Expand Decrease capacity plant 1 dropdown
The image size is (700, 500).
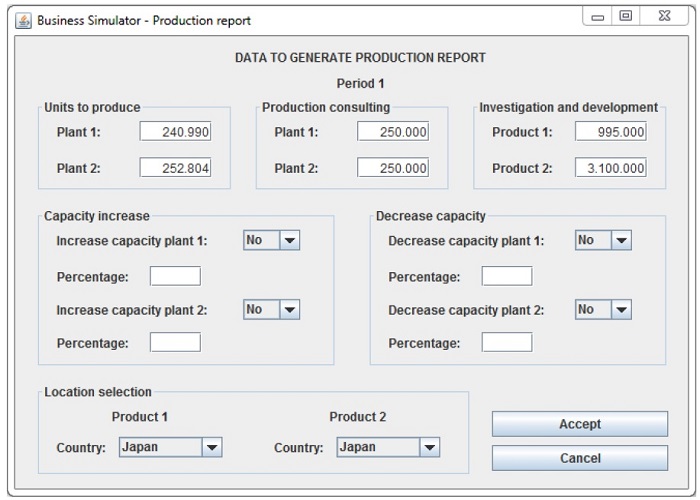pyautogui.click(x=603, y=240)
